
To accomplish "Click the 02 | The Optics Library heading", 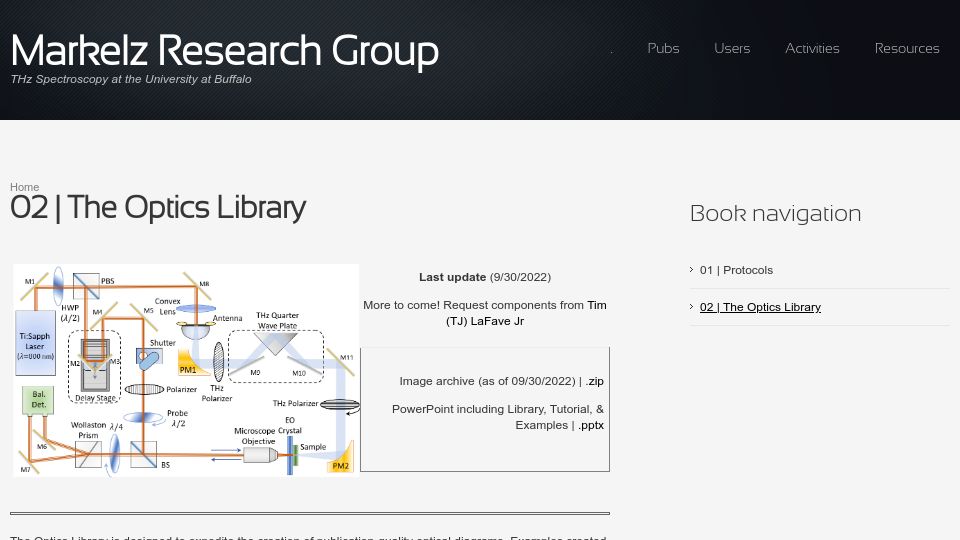I will pos(158,208).
